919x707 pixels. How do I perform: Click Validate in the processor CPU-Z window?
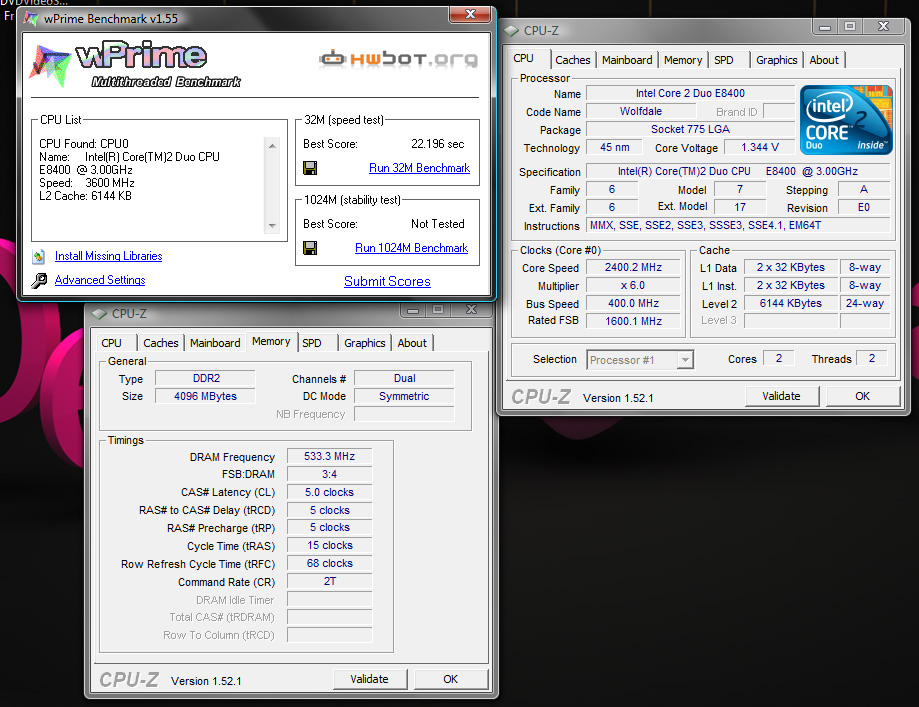(781, 396)
